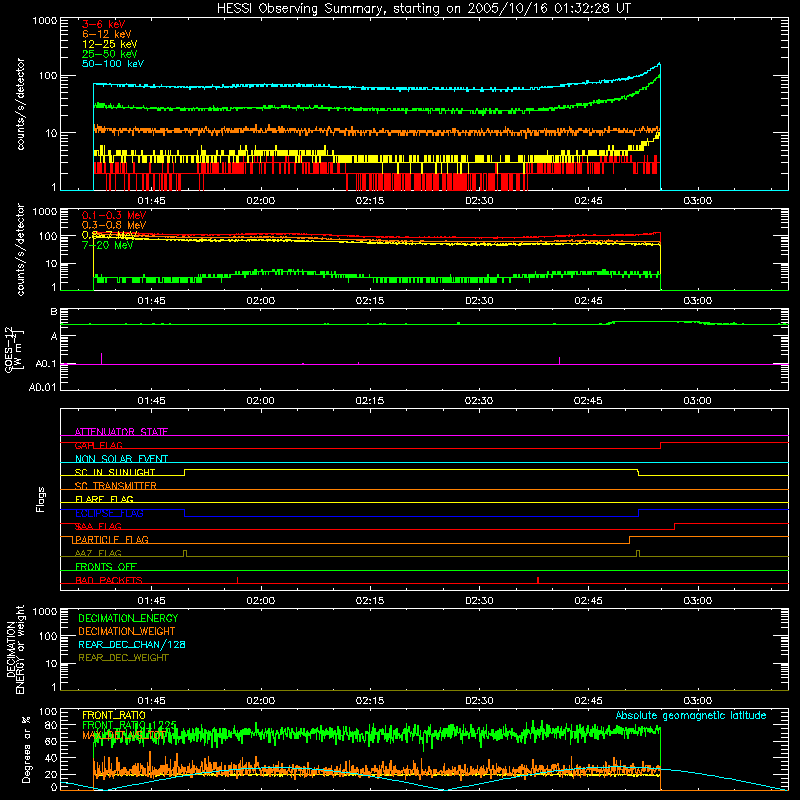Click the 7-20 MeV legend label
Viewport: 800px width, 800px height.
point(107,245)
